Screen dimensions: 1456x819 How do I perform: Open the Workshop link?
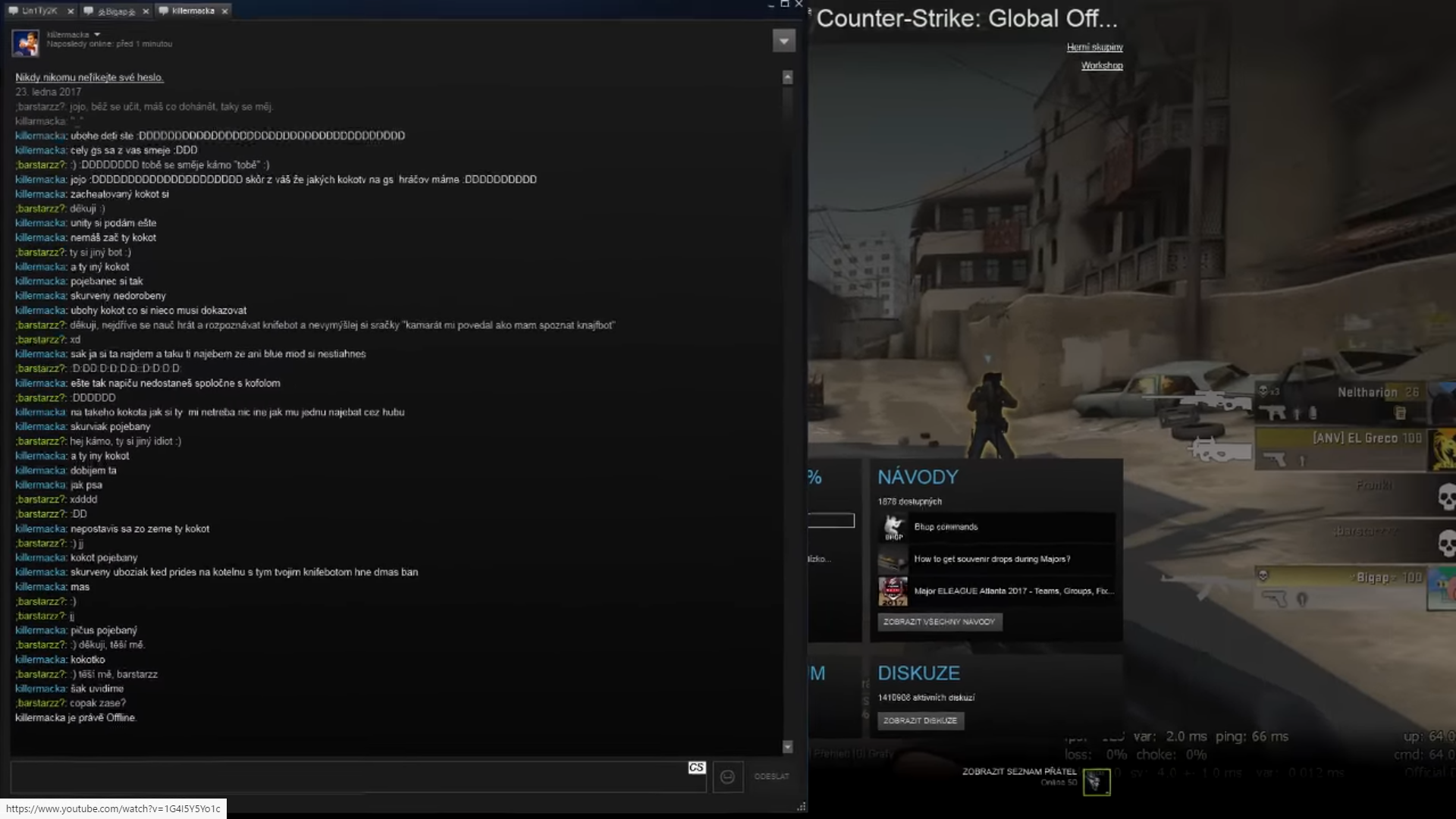1101,65
